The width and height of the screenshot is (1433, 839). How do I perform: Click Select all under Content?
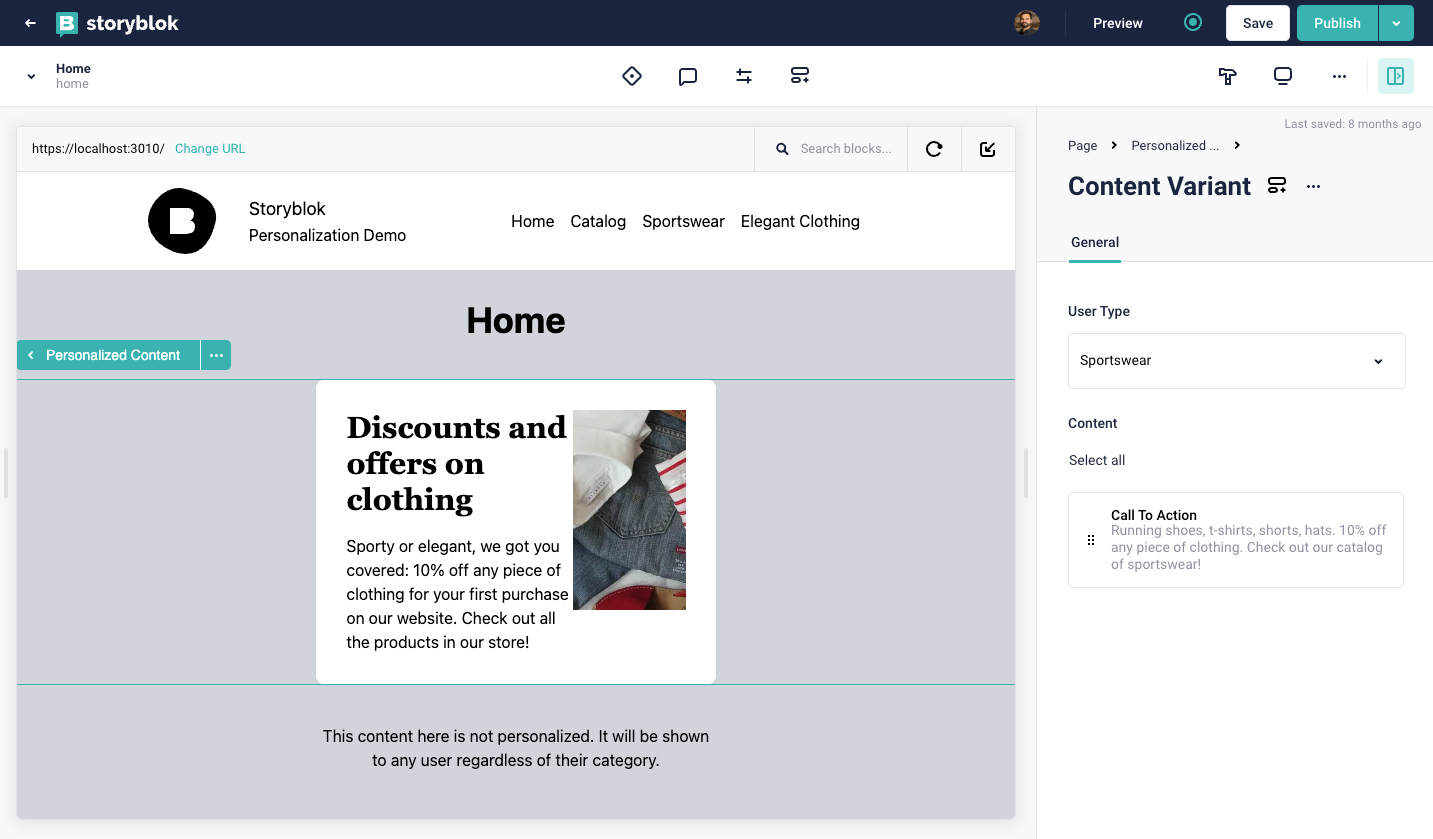1097,460
